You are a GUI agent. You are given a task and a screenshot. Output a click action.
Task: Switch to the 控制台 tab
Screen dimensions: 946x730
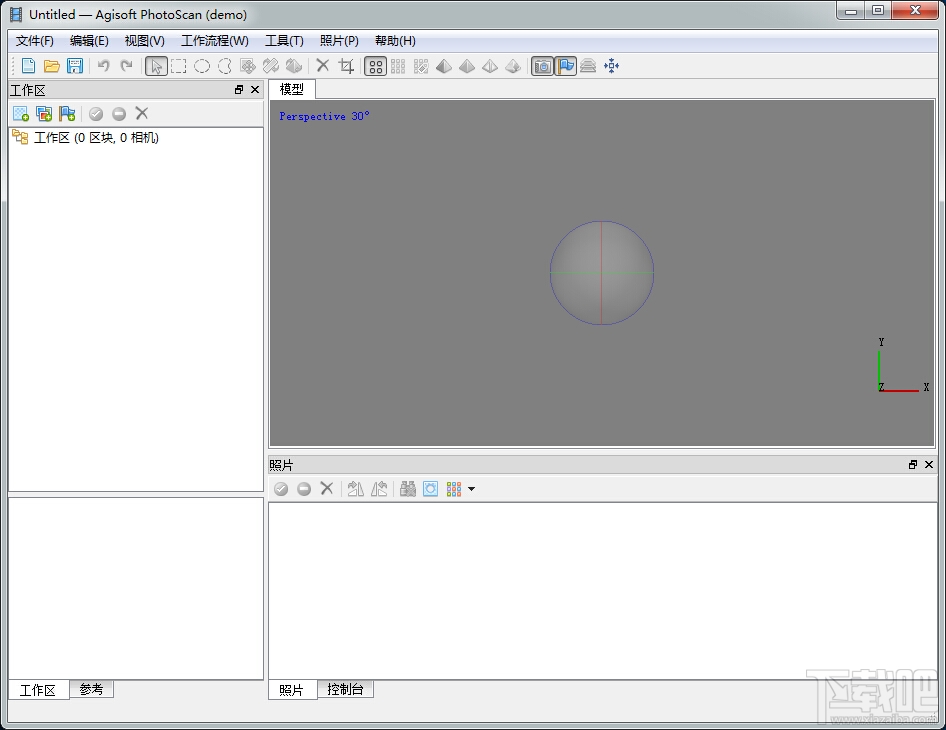pyautogui.click(x=345, y=689)
